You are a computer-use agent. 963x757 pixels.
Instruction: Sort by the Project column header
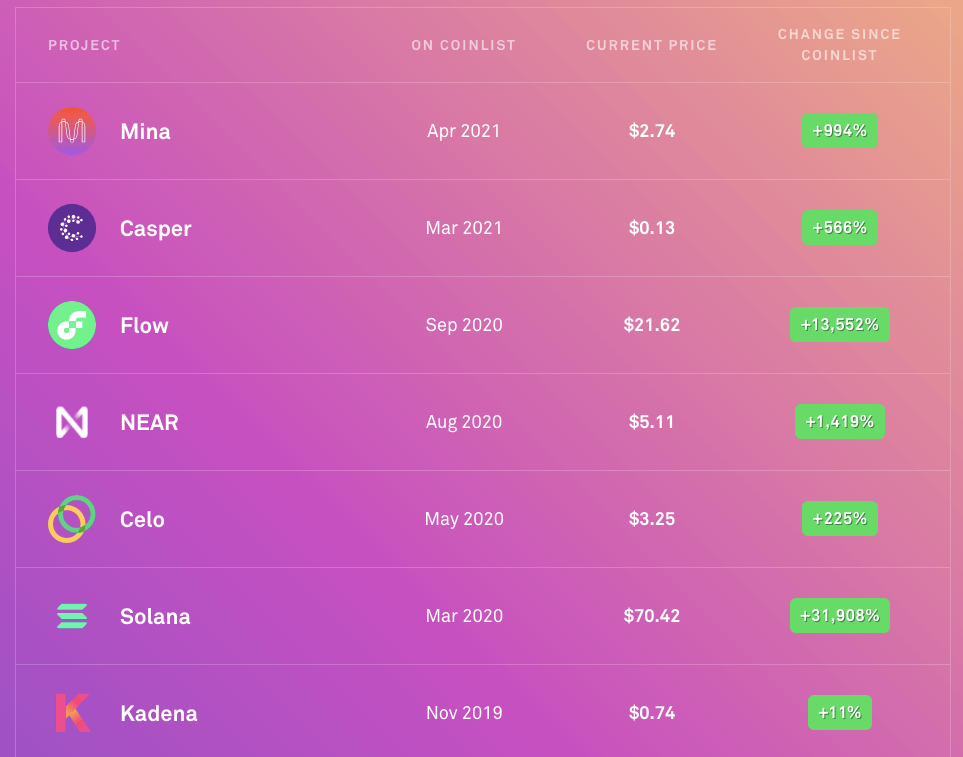[x=84, y=45]
